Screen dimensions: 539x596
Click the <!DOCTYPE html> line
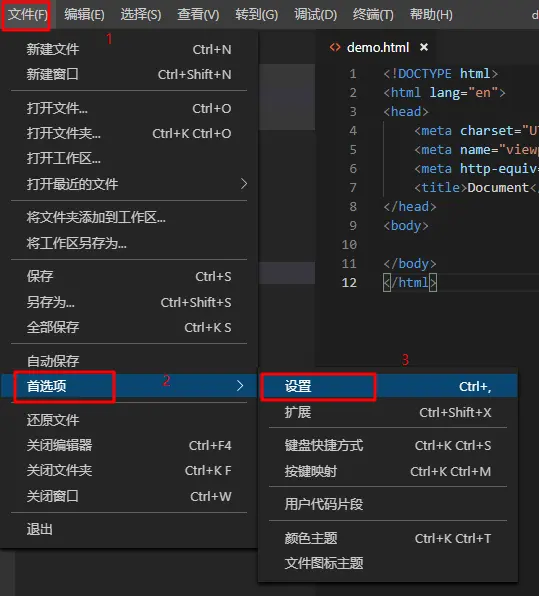441,74
